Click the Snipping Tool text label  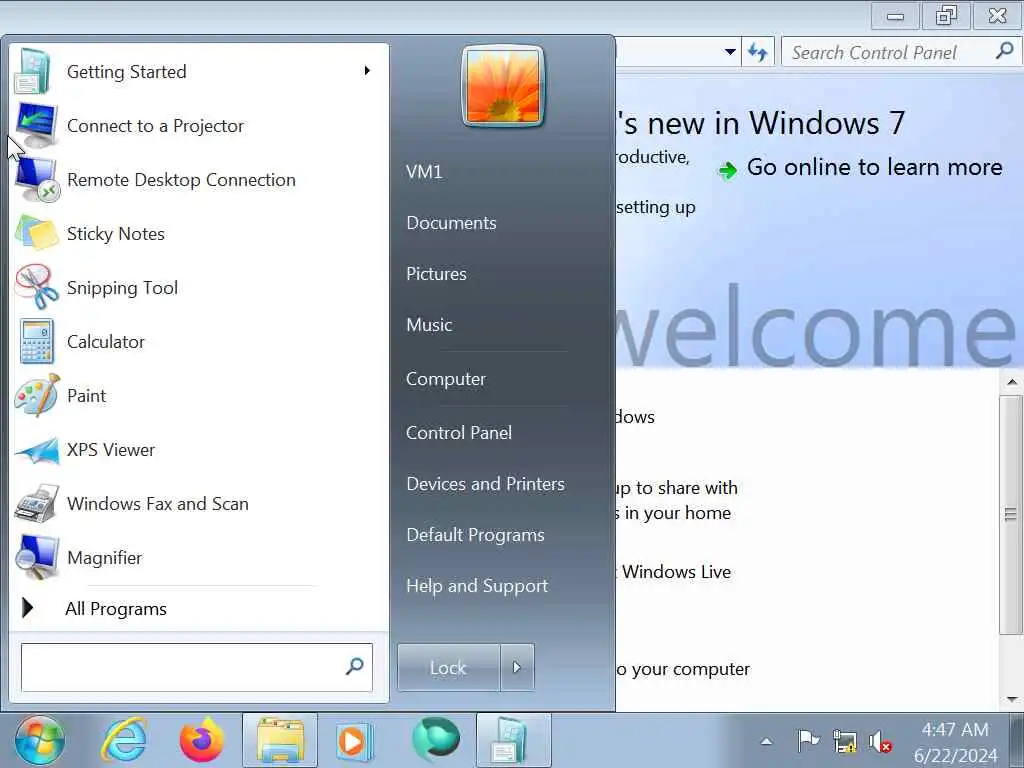[x=122, y=288]
